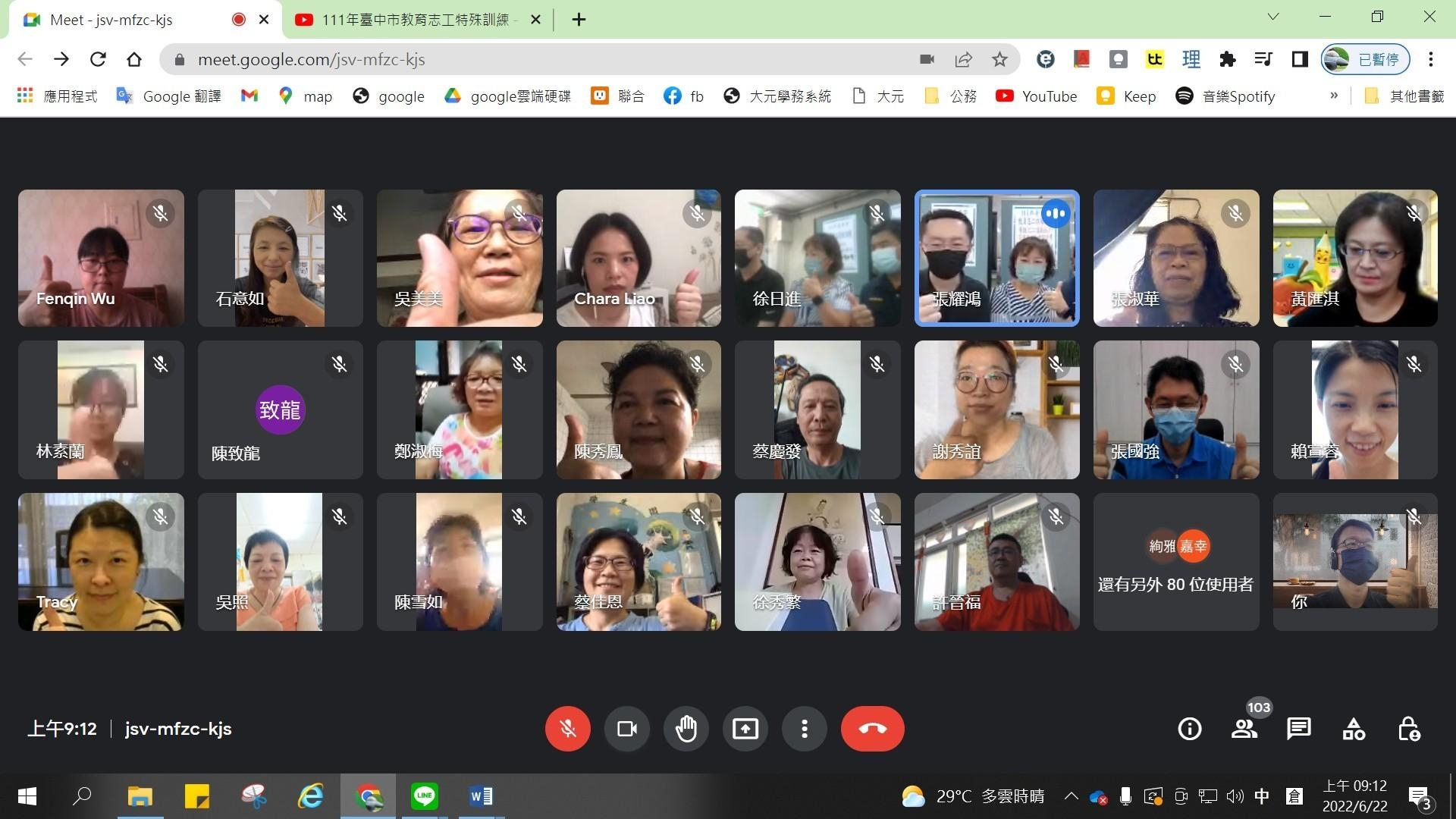This screenshot has height=819, width=1456.
Task: Open the present screen option
Action: click(x=745, y=729)
